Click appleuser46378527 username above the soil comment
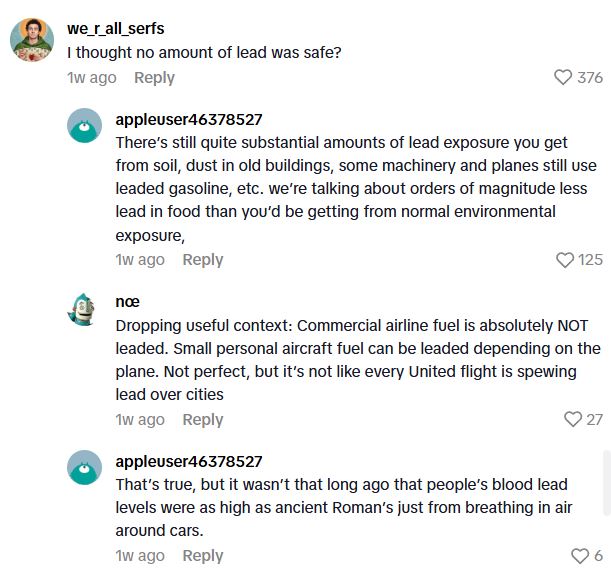Viewport: 611px width, 587px height. coord(189,119)
